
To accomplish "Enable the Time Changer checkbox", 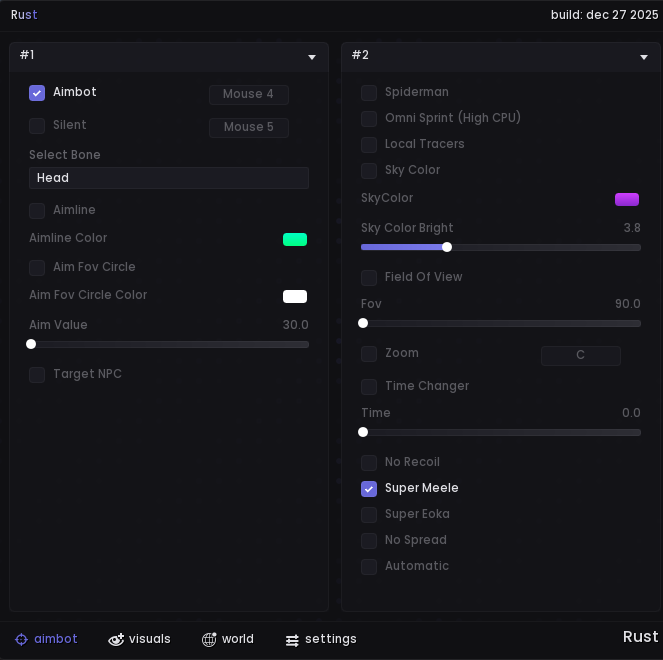I will (x=369, y=387).
